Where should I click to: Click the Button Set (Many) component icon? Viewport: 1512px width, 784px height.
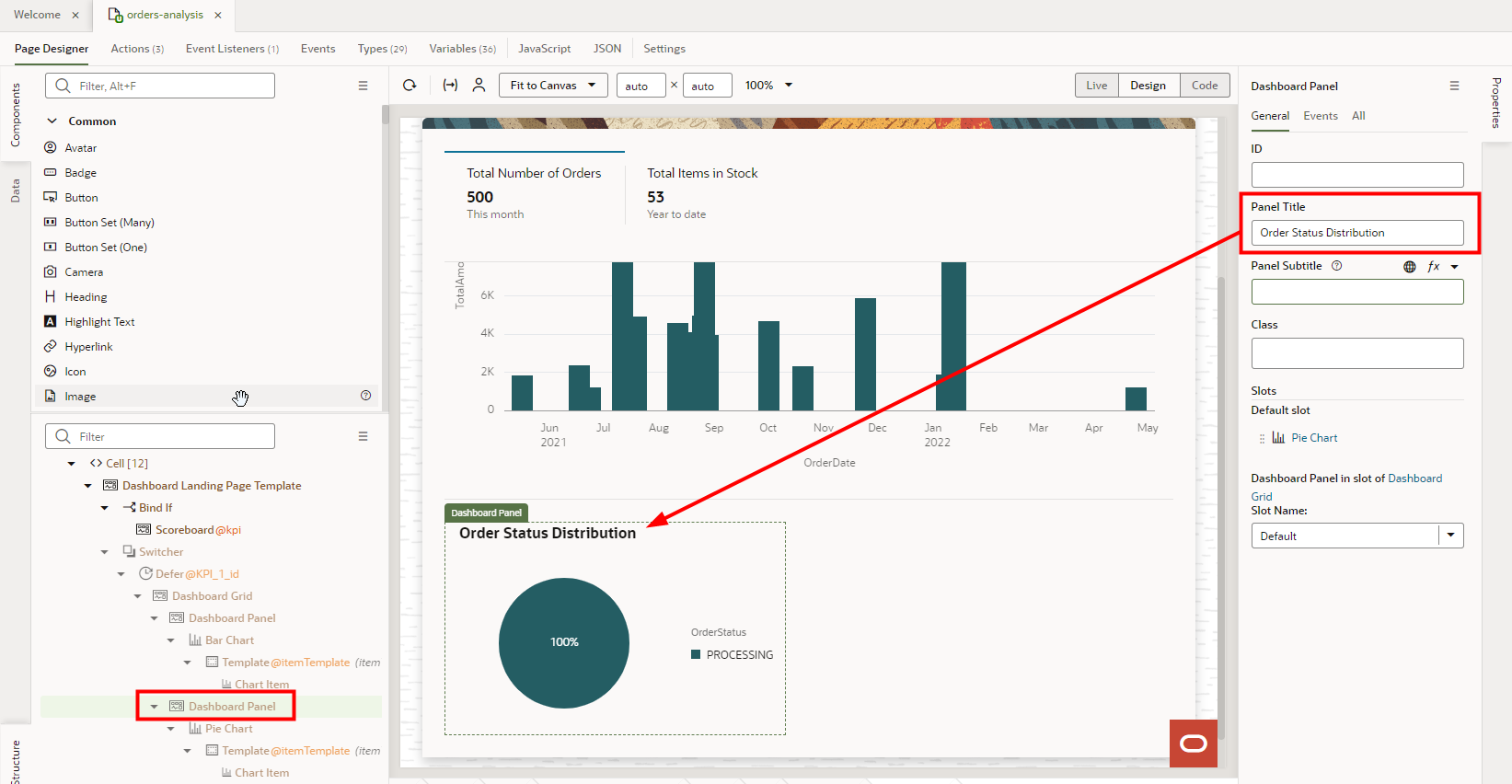(x=51, y=222)
